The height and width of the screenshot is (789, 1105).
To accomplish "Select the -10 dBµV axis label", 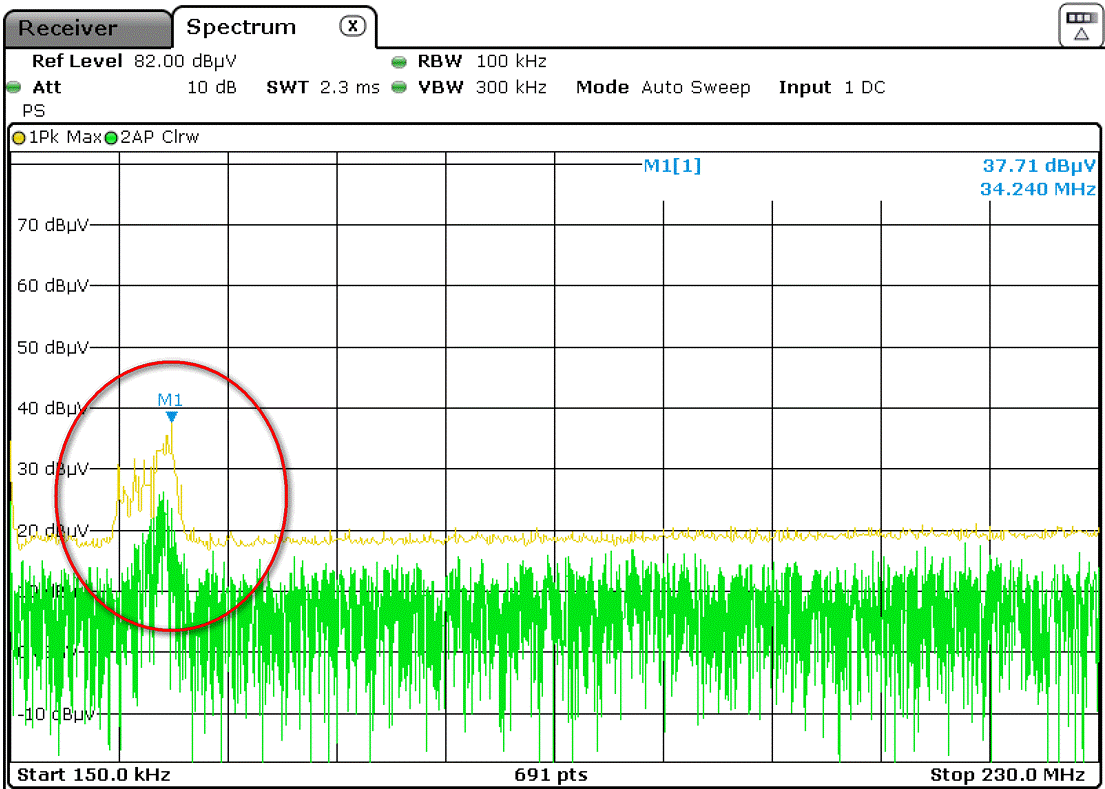I will point(54,714).
